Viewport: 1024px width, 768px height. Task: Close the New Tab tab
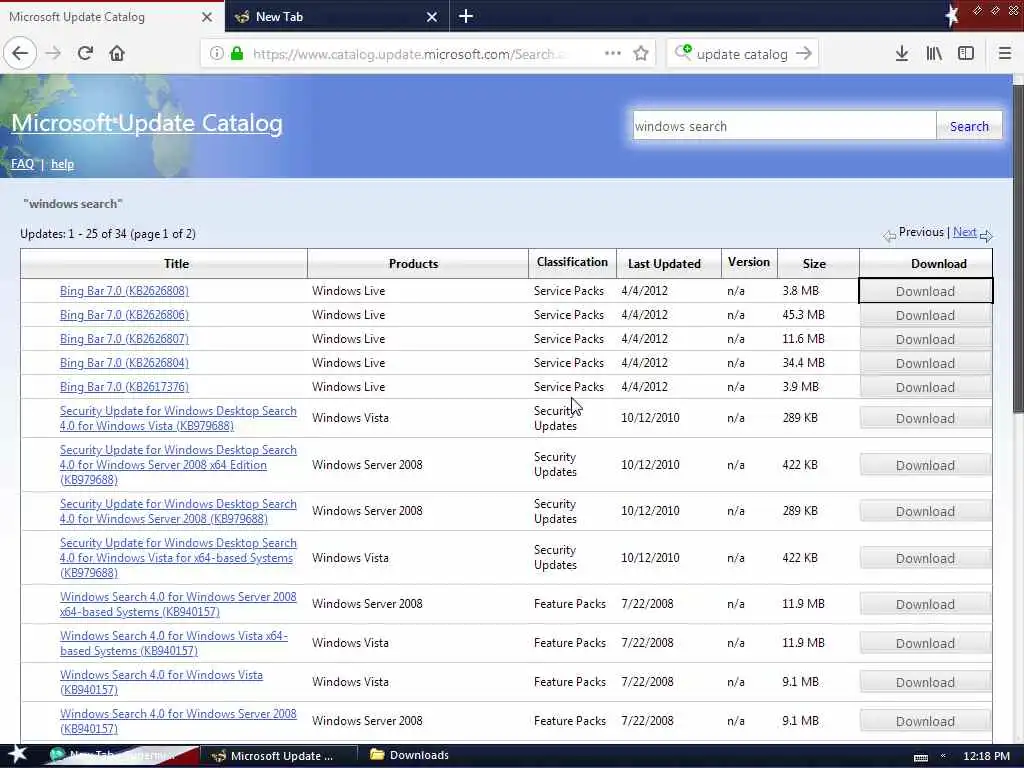pos(432,17)
